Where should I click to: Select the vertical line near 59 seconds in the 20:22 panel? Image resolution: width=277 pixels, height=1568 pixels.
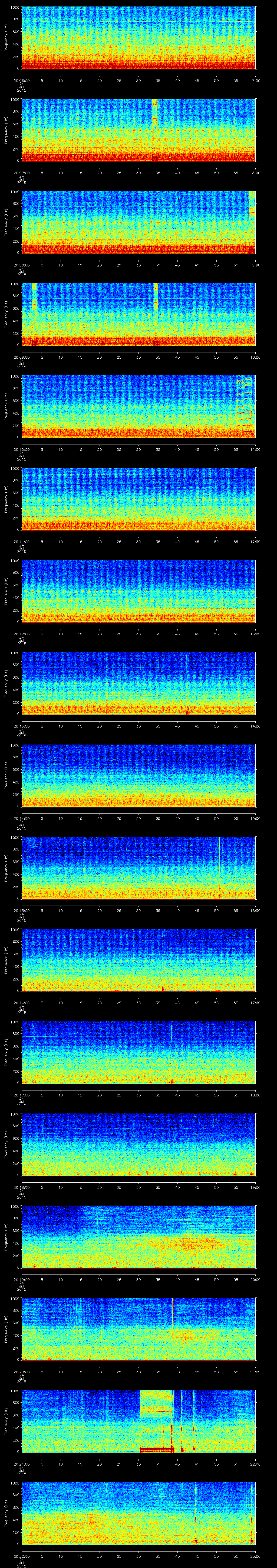tap(251, 1514)
